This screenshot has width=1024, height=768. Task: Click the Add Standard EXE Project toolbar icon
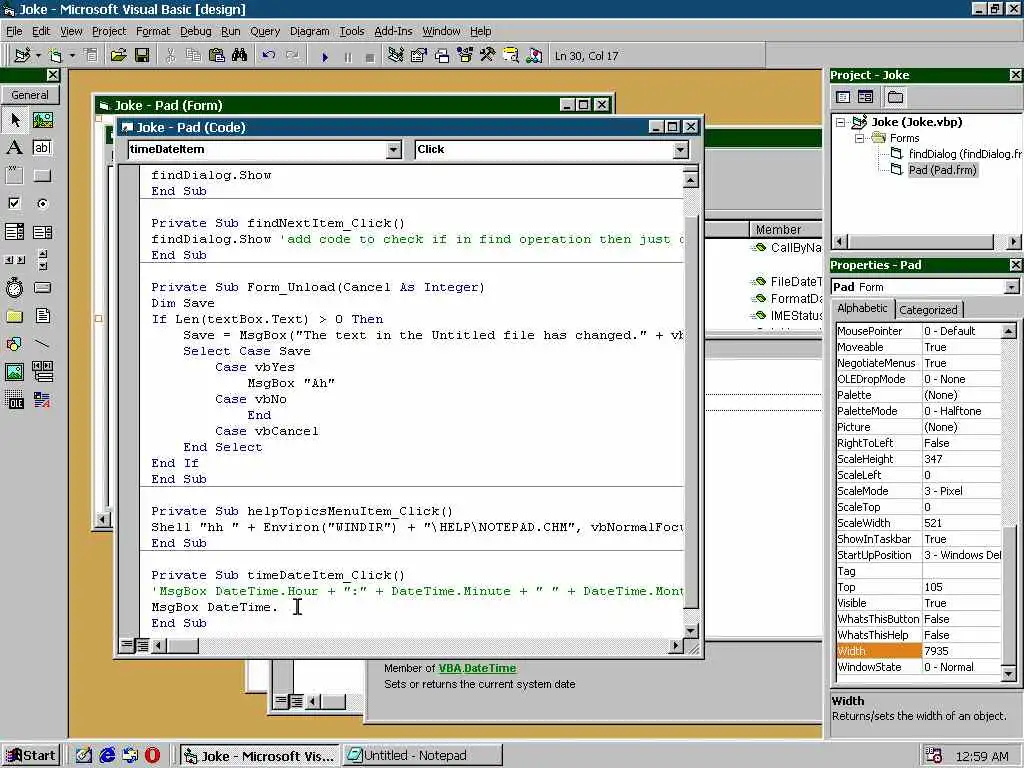tap(22, 56)
